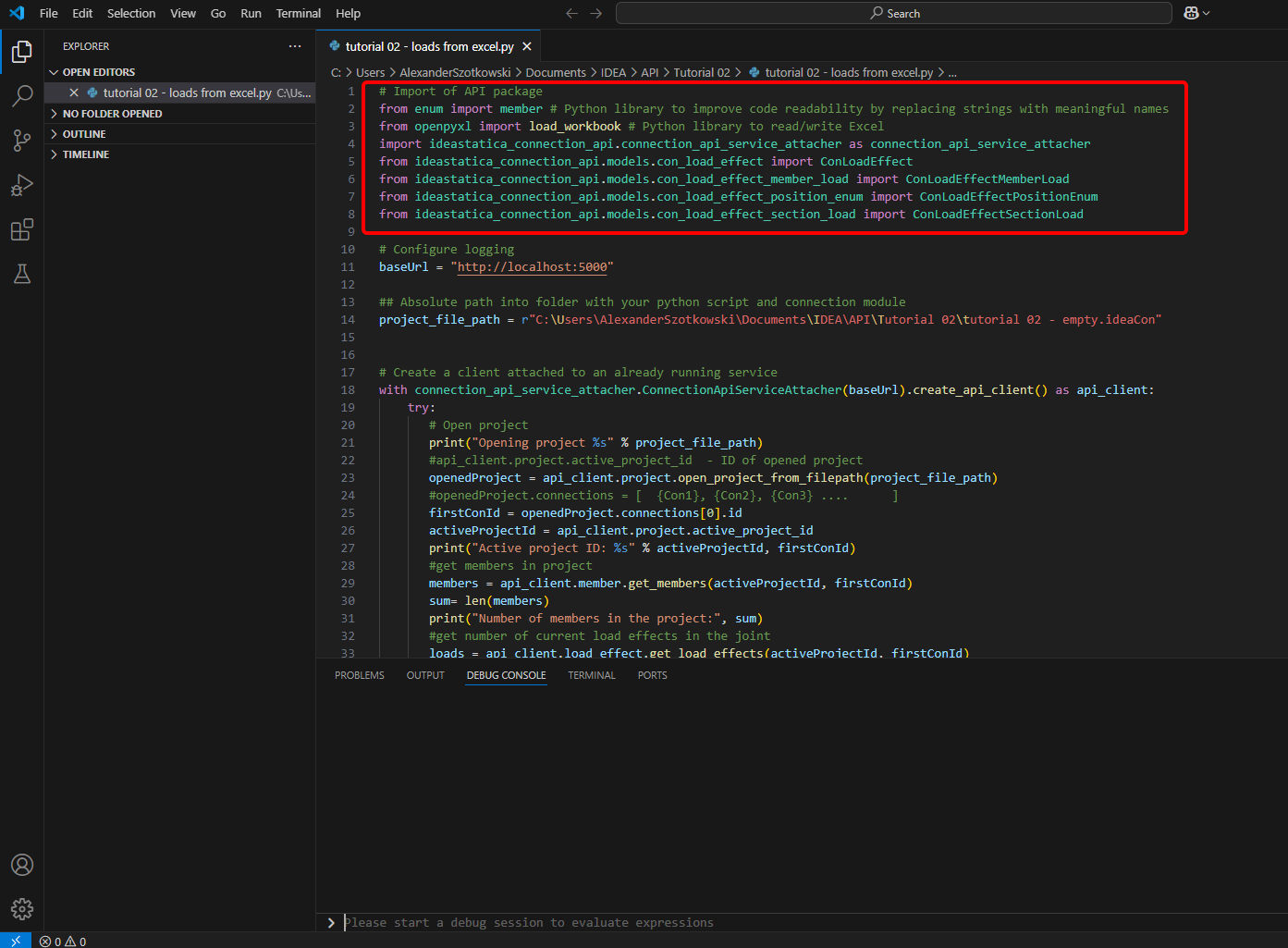Open the Terminal menu

298,13
